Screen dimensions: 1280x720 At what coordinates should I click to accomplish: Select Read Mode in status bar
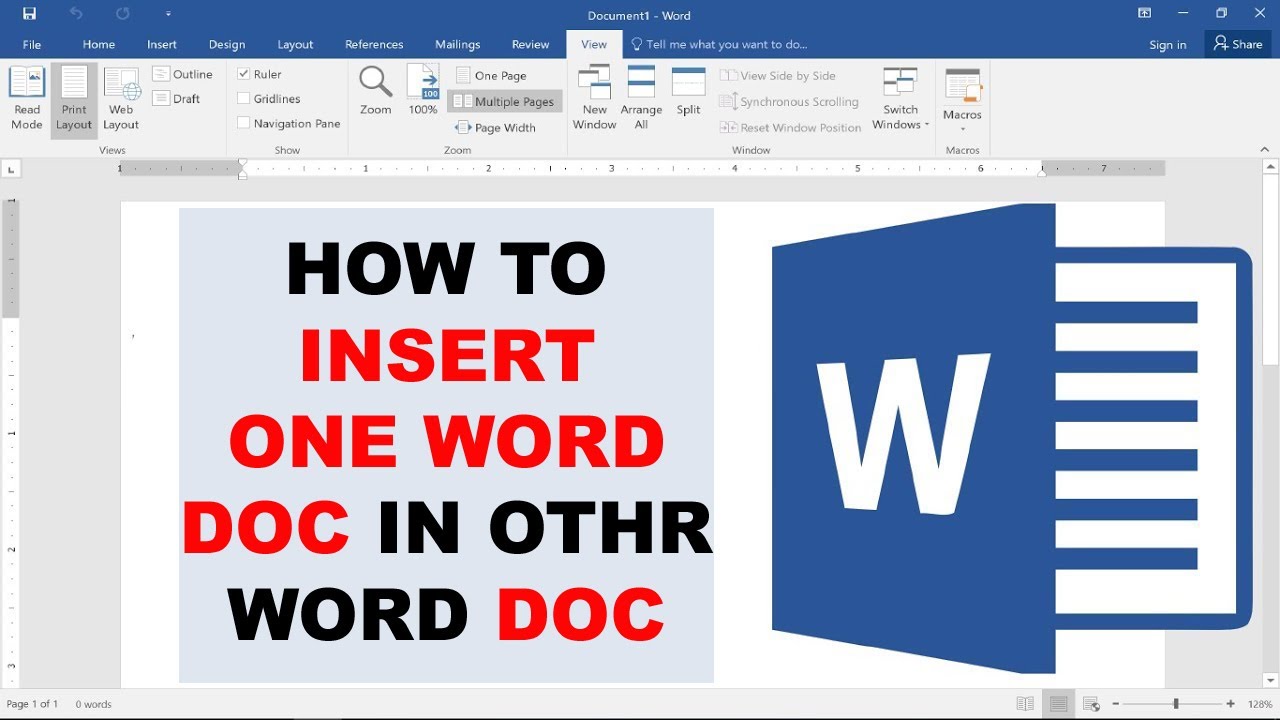1025,704
